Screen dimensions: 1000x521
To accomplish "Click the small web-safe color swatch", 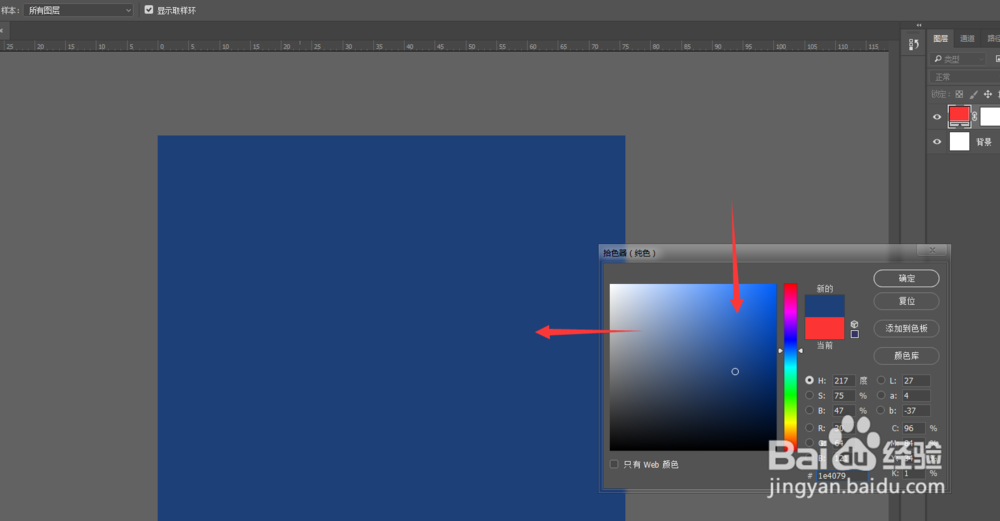I will pyautogui.click(x=855, y=334).
